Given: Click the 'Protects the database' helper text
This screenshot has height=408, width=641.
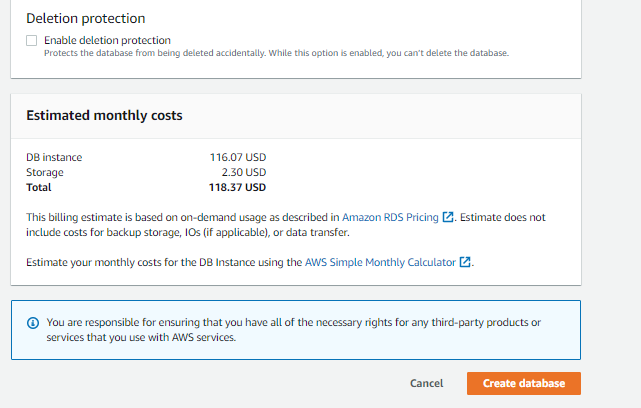Looking at the screenshot, I should coord(276,53).
